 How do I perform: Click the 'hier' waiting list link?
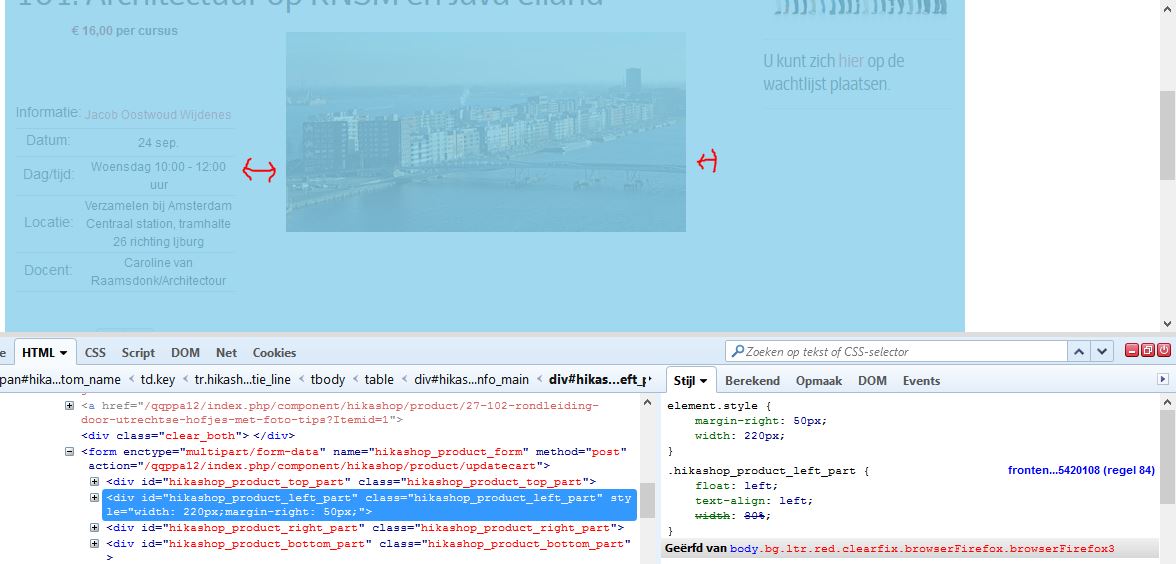[x=851, y=61]
